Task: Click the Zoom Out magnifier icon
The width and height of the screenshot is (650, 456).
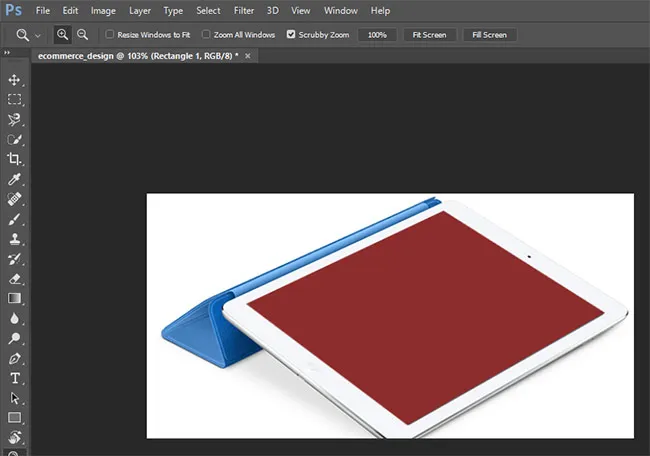Action: [x=83, y=34]
